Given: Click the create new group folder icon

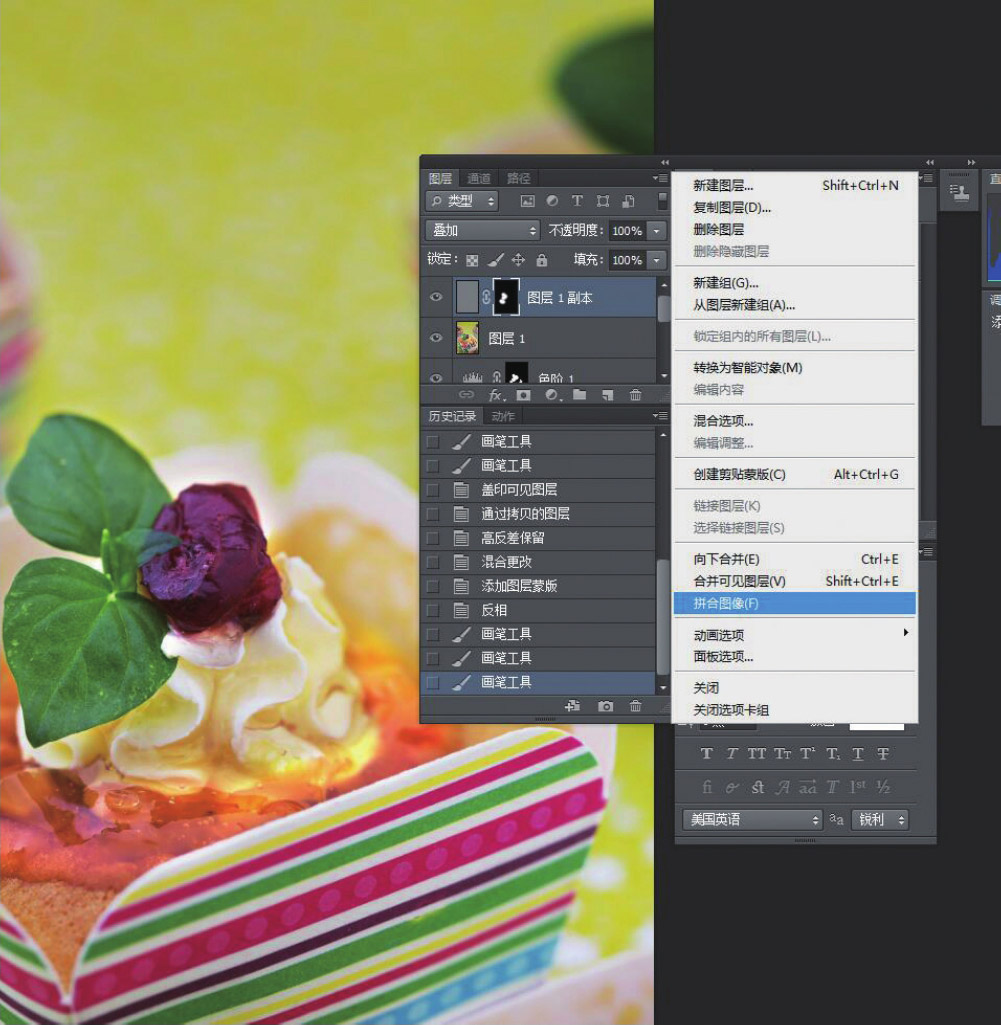Looking at the screenshot, I should click(x=579, y=395).
